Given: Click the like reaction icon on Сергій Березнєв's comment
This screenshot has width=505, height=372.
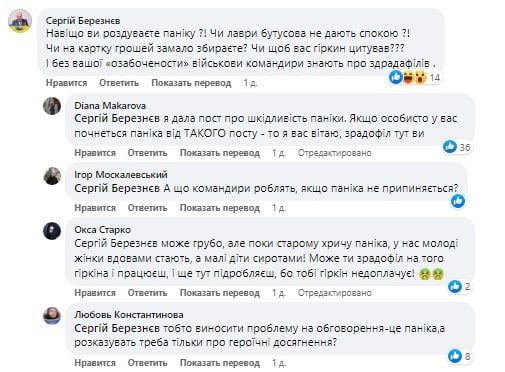Looking at the screenshot, I should [x=396, y=77].
